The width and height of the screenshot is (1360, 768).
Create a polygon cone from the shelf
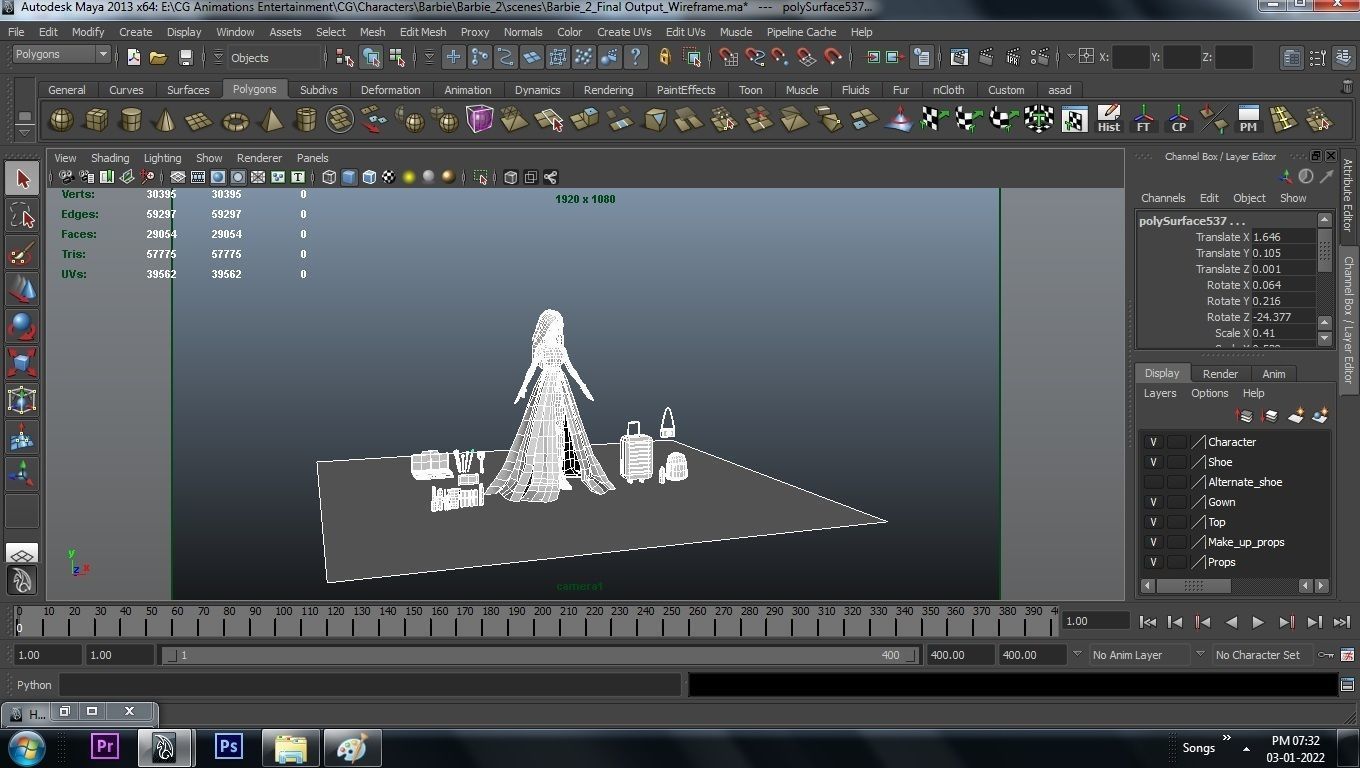(166, 121)
